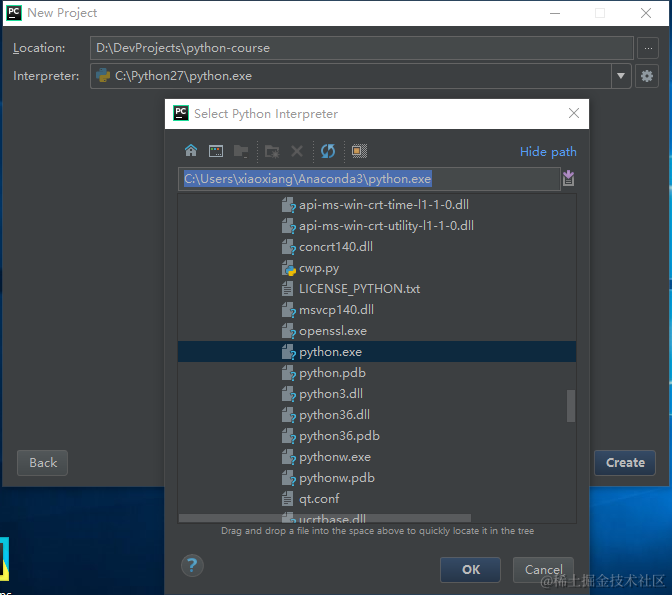
Task: Close the Select Python Interpreter dialog
Action: tap(573, 113)
